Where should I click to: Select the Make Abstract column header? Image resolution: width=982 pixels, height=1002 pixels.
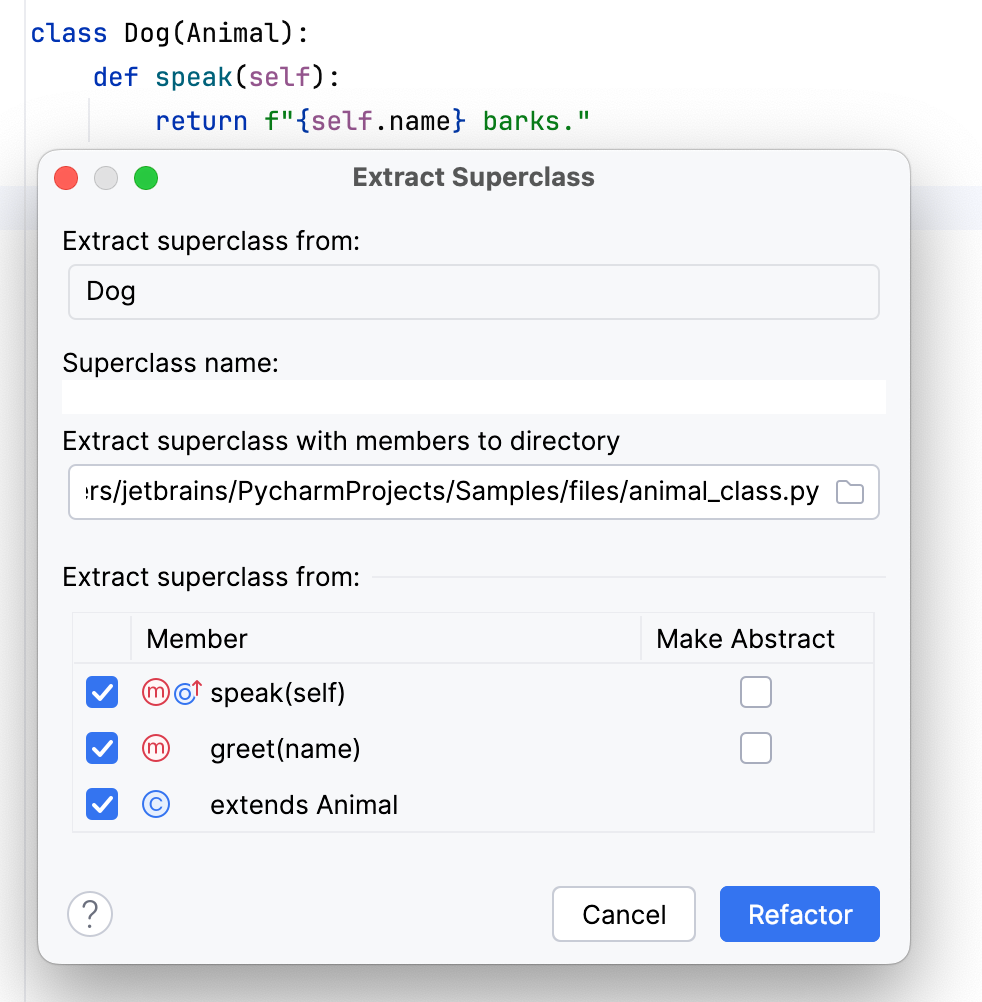tap(744, 638)
